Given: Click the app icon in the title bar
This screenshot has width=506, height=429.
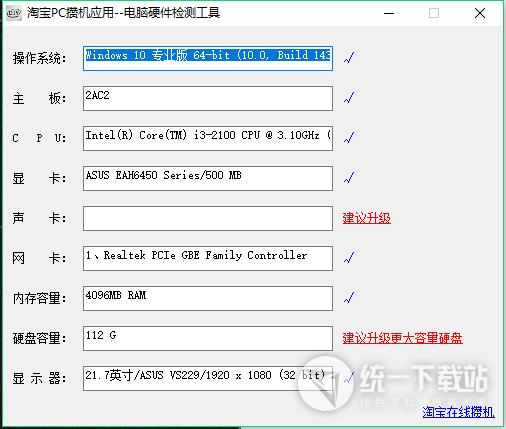Looking at the screenshot, I should [14, 13].
